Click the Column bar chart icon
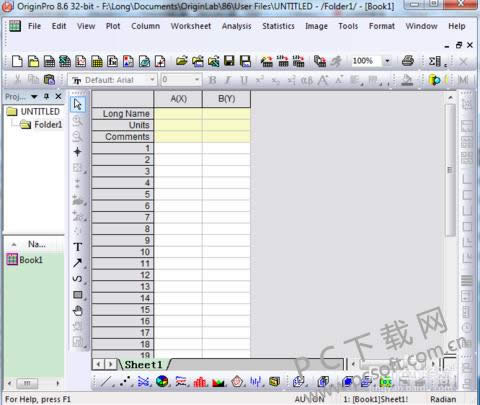Viewport: 480px width, 405px height. [200, 382]
